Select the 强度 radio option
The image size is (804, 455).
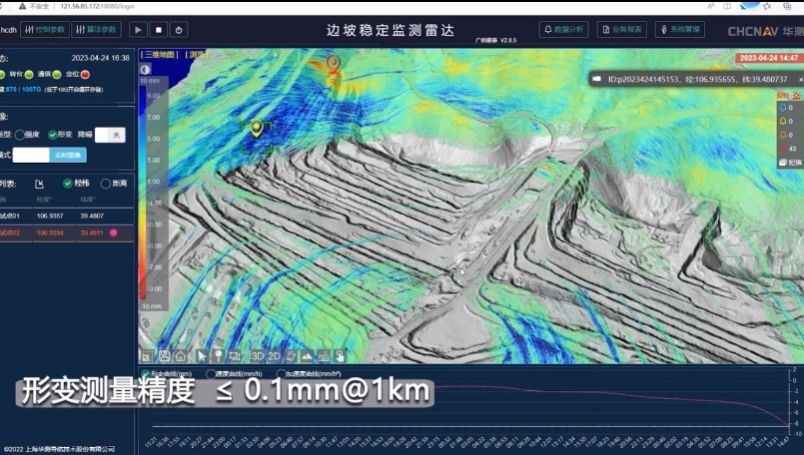point(20,134)
